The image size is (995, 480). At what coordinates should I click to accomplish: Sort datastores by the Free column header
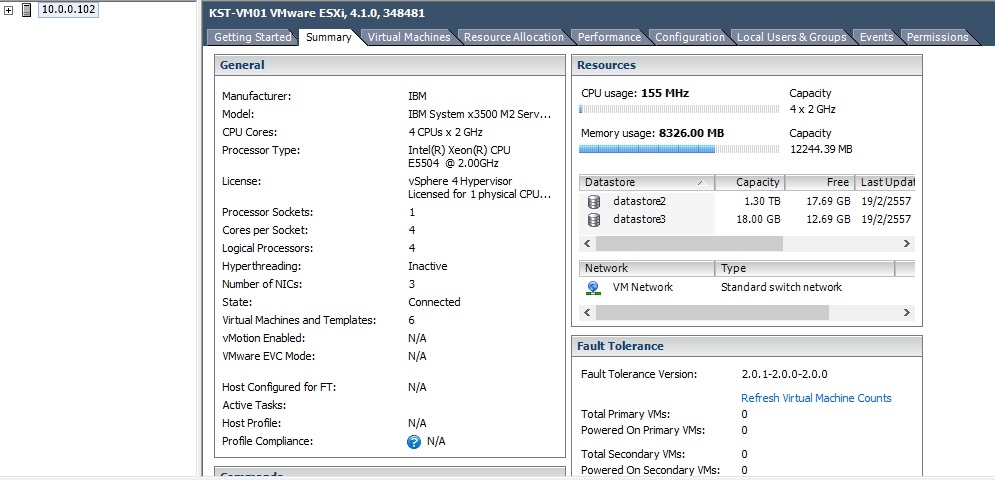click(820, 183)
